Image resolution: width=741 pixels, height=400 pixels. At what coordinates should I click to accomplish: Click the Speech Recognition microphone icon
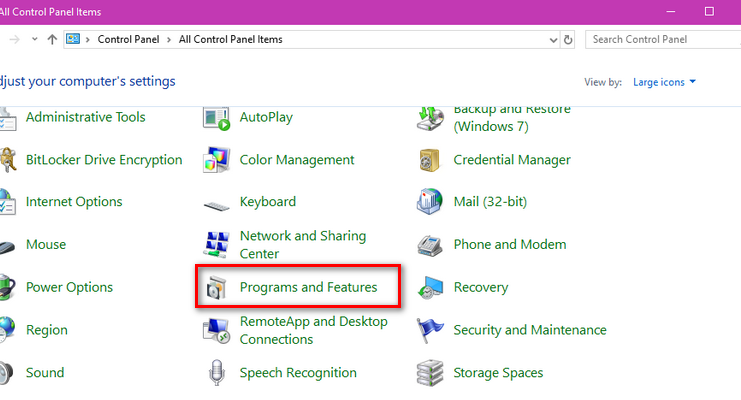point(216,373)
